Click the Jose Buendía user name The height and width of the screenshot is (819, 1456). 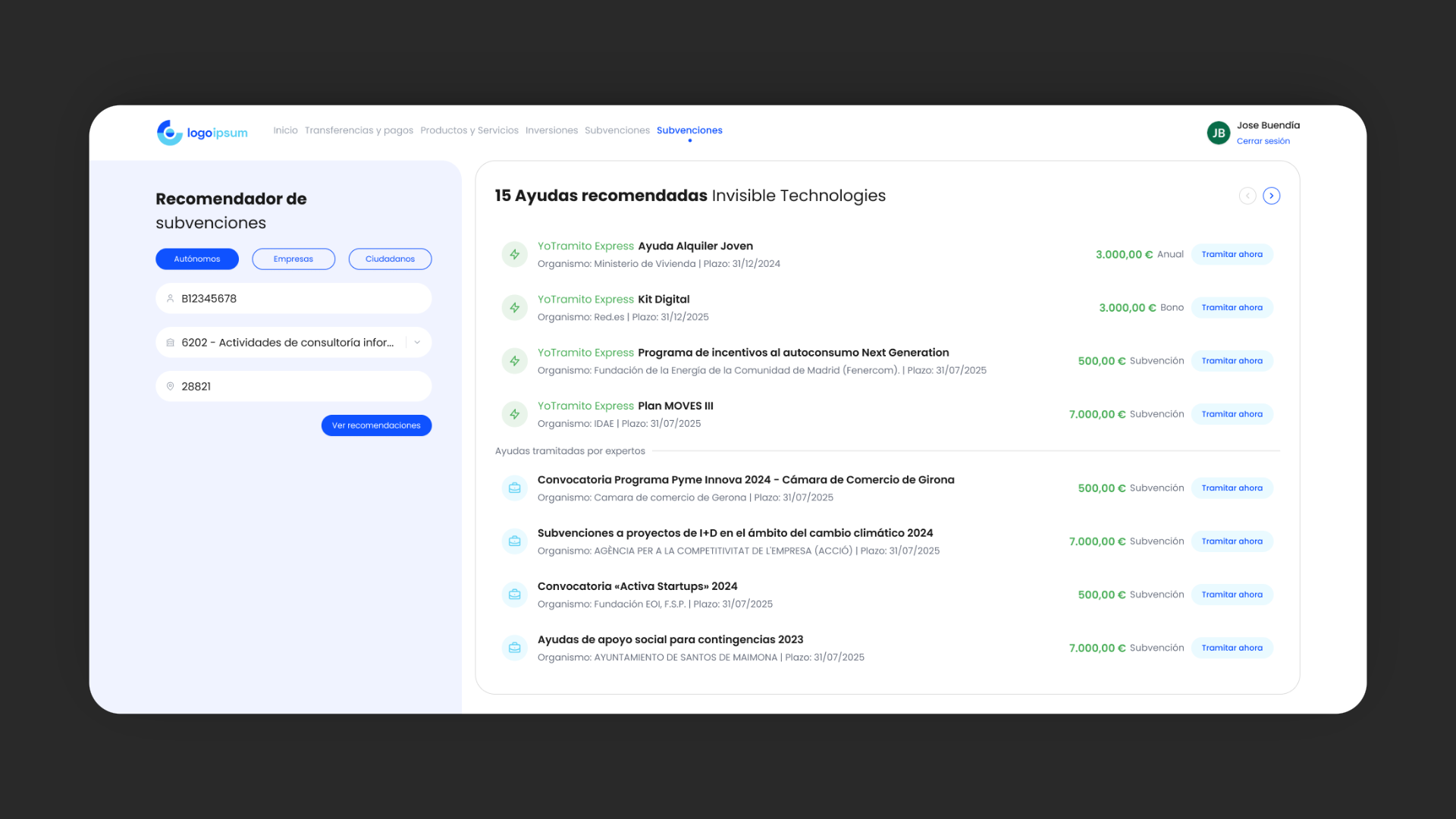1268,125
